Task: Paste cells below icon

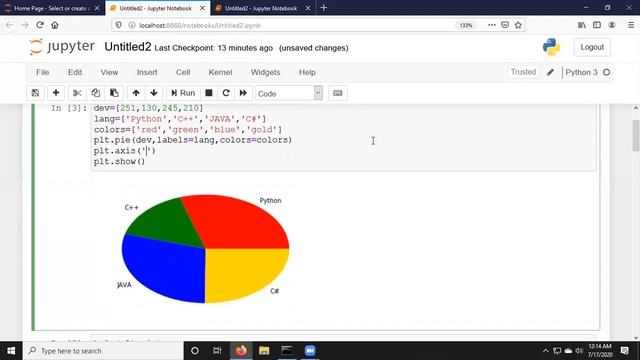Action: 114,93
